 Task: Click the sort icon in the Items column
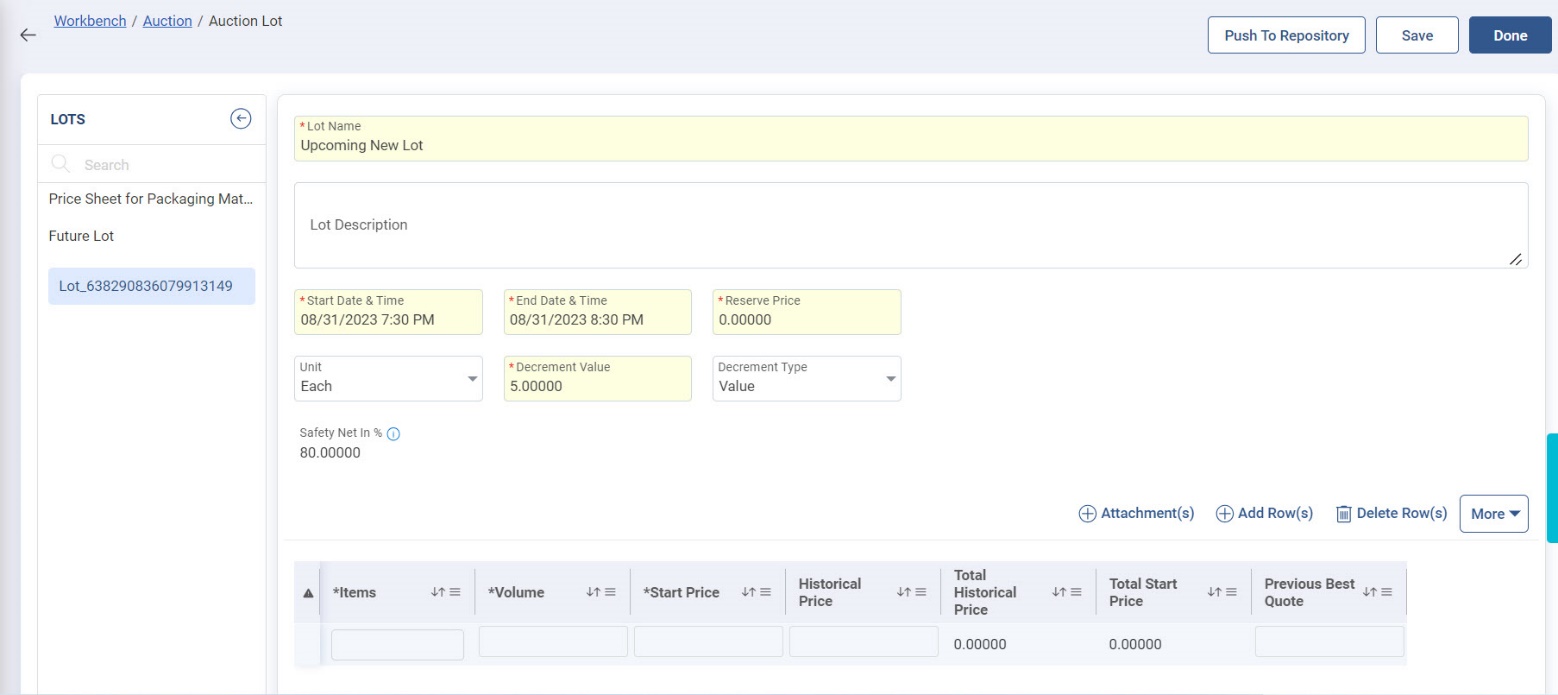coord(437,593)
